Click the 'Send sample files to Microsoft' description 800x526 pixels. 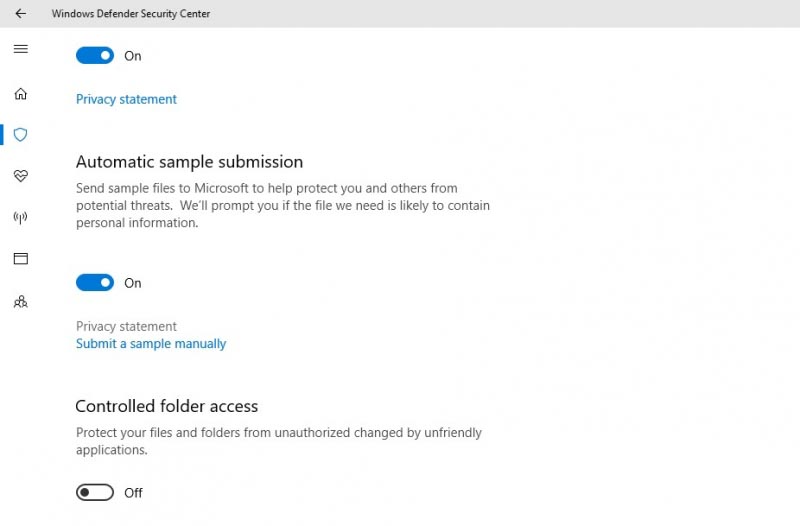[283, 205]
